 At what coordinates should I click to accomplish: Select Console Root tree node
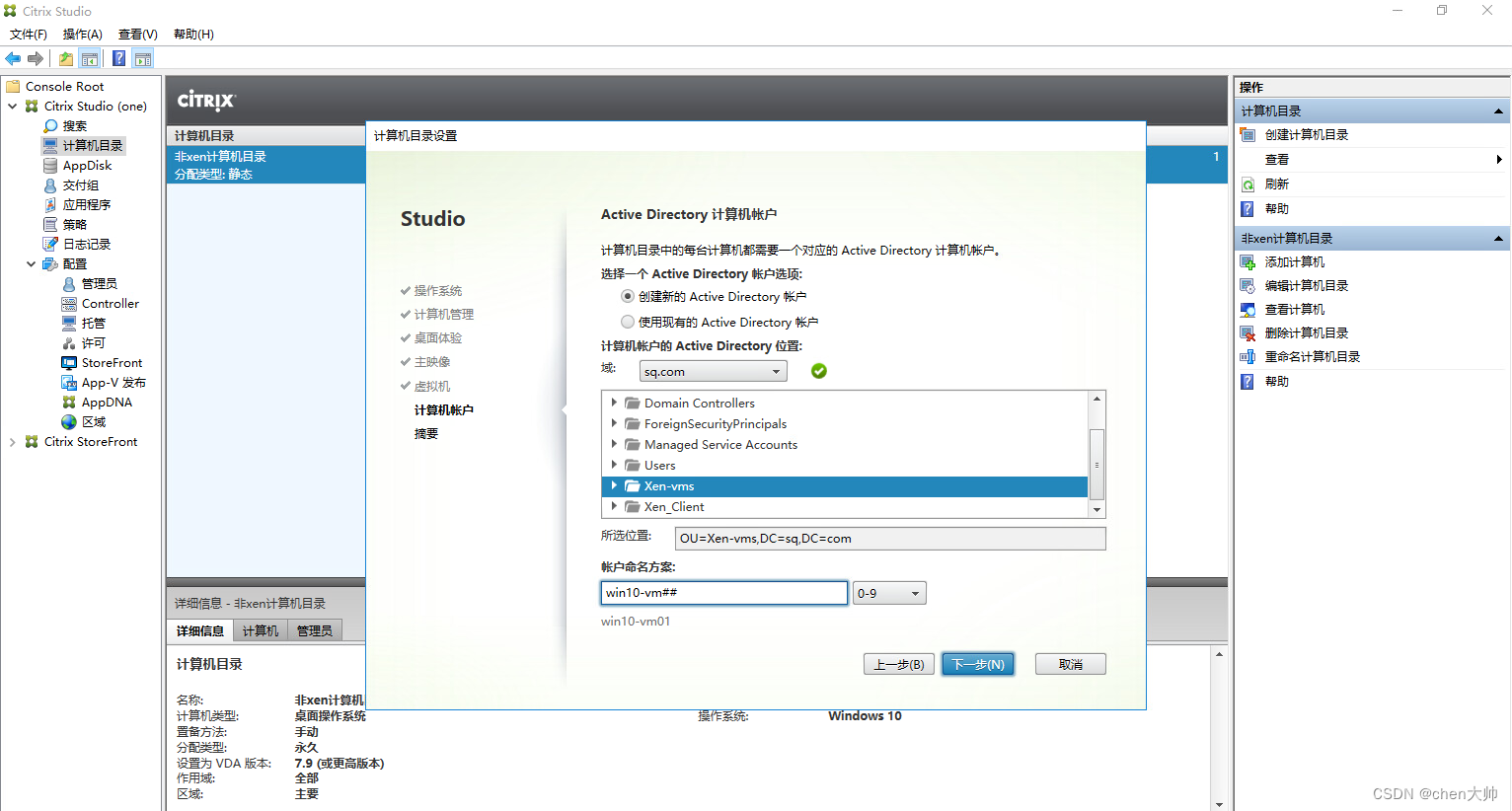[64, 87]
